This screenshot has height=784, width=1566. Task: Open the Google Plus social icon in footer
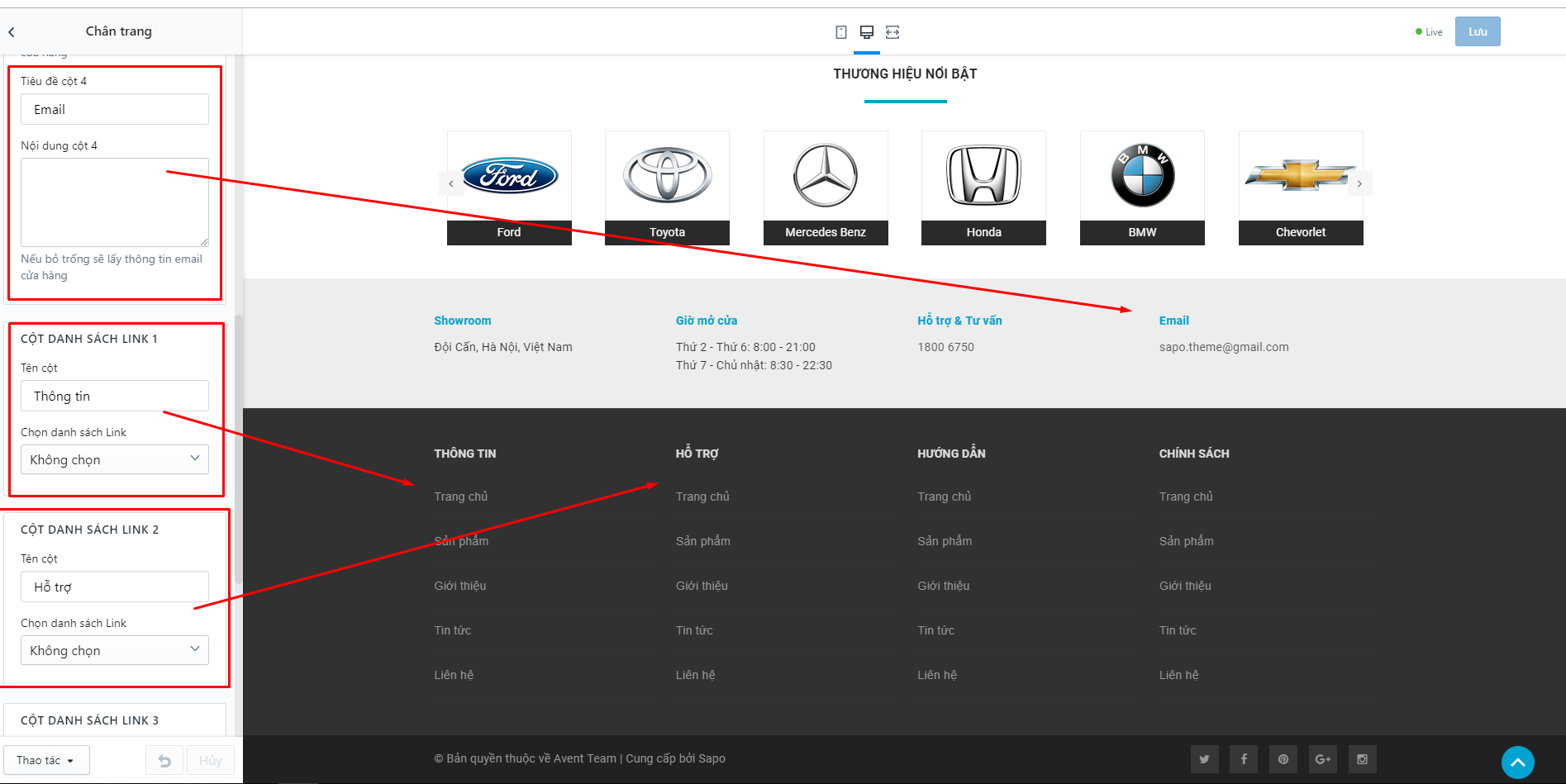click(1323, 759)
